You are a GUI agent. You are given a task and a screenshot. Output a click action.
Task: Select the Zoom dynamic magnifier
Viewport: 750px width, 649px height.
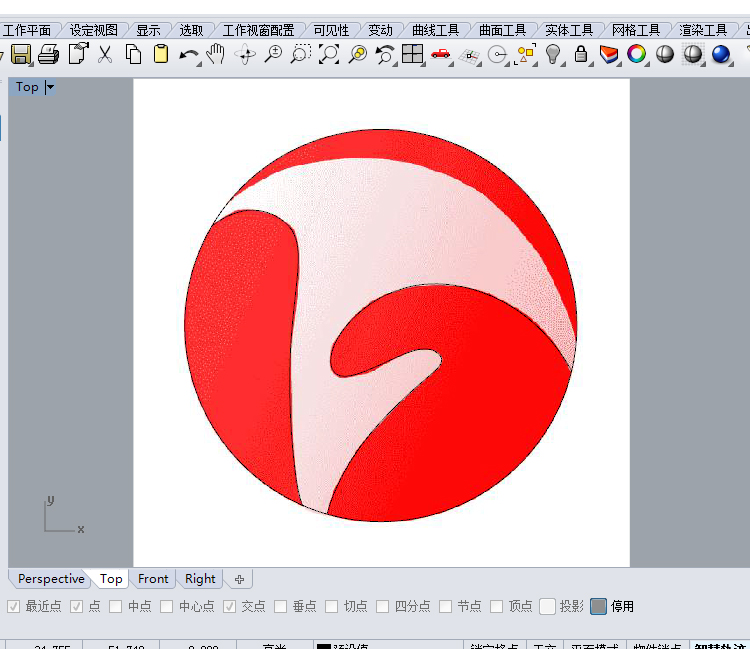273,54
